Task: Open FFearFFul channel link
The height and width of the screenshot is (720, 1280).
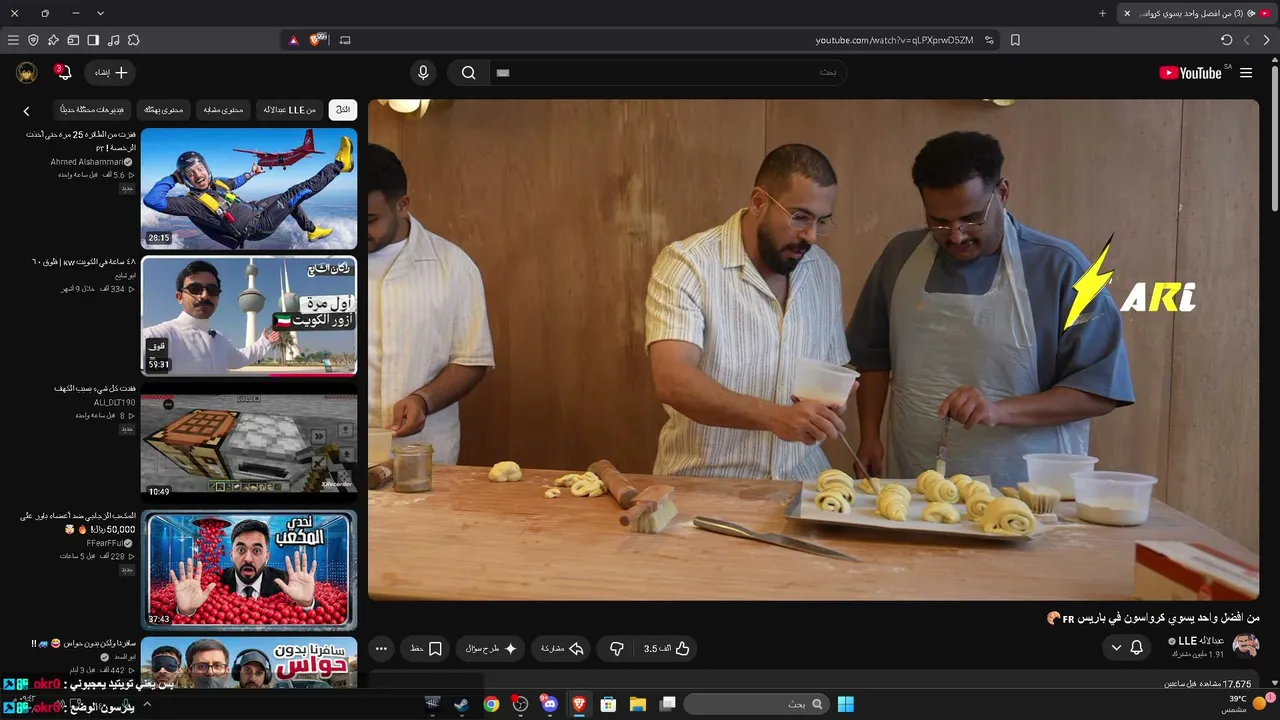Action: click(x=110, y=543)
